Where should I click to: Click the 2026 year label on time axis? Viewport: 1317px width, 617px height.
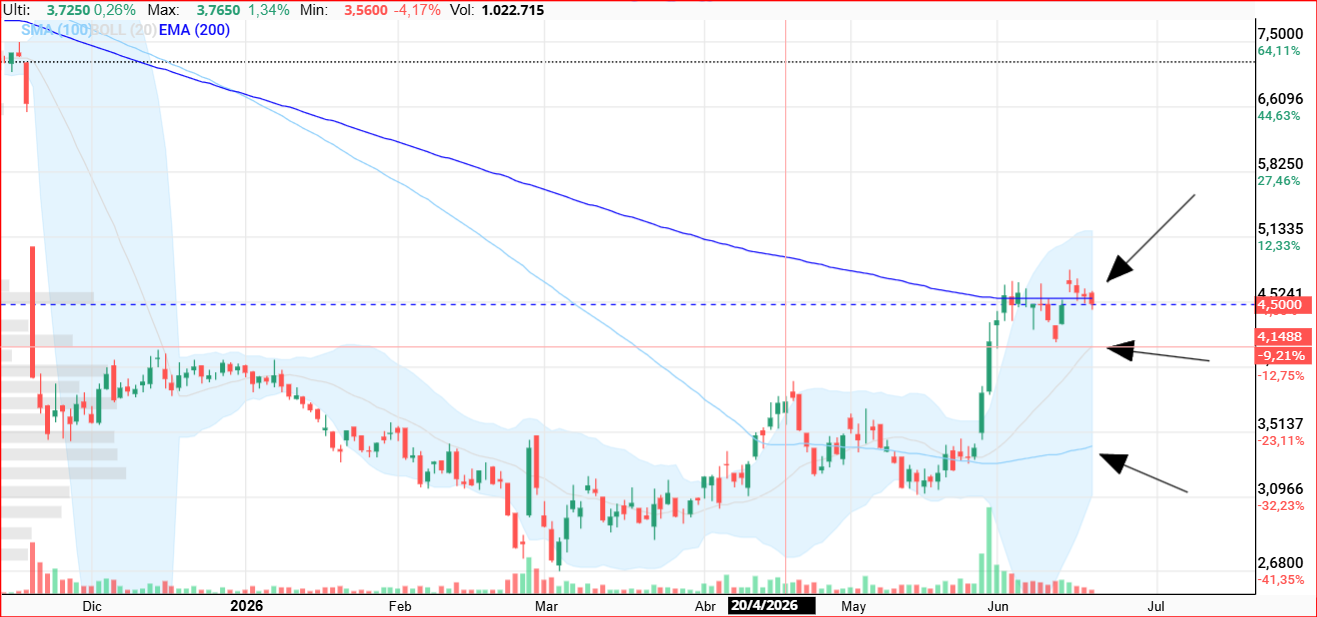point(246,606)
